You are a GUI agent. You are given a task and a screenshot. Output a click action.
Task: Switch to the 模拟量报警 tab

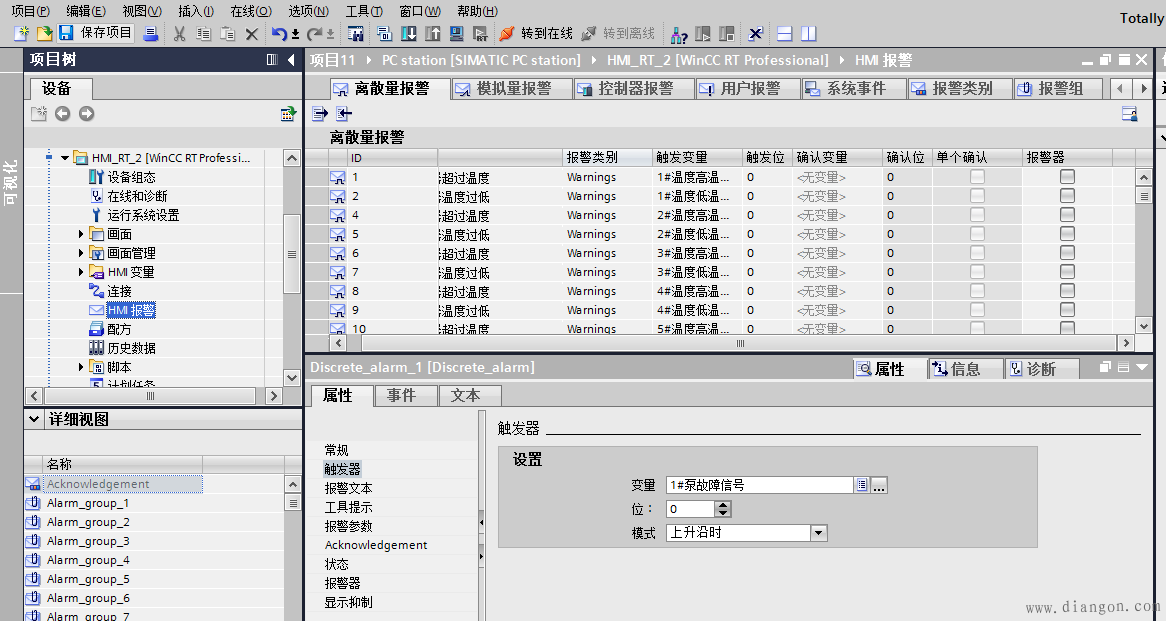click(513, 88)
